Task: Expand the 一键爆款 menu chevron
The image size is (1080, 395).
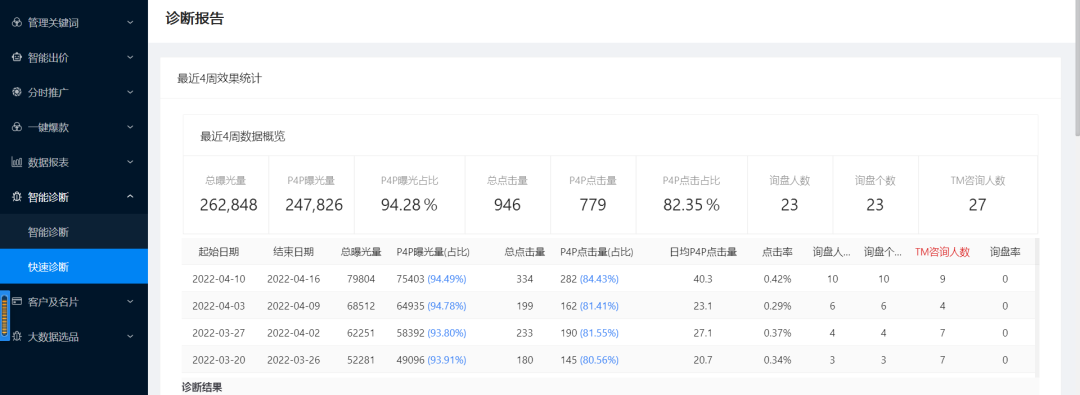Action: pos(130,128)
